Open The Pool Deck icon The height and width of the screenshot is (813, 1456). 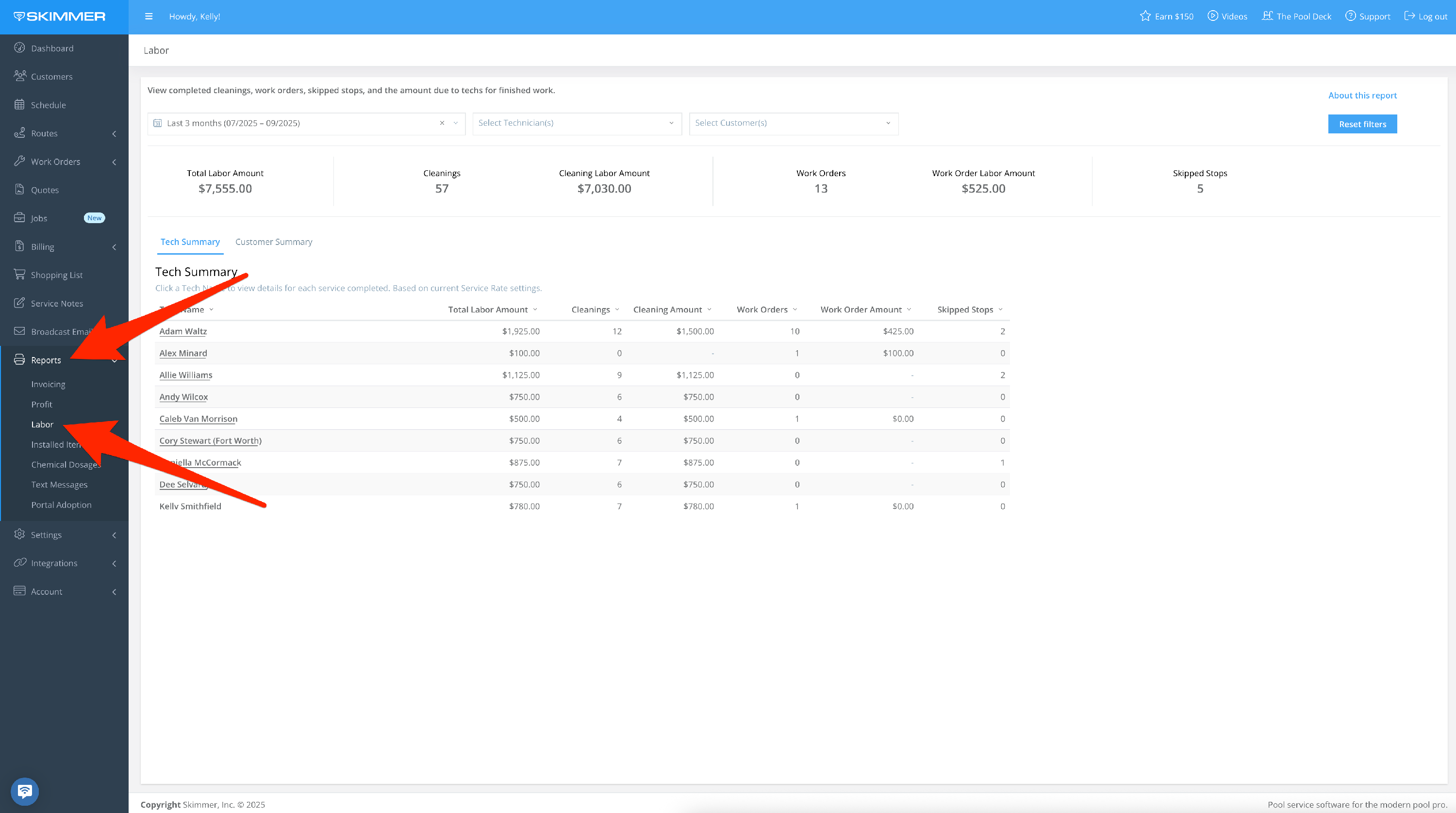(1268, 16)
